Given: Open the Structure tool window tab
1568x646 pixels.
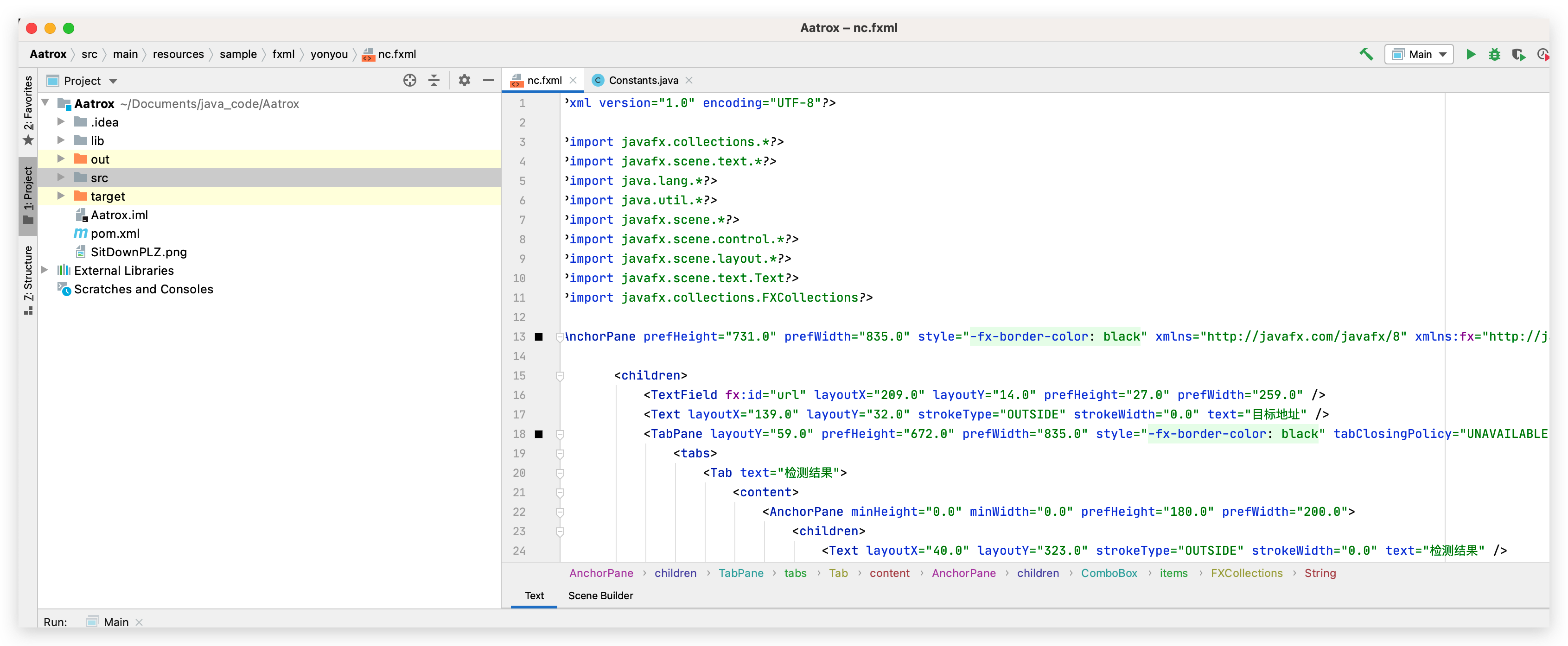Looking at the screenshot, I should (x=28, y=280).
